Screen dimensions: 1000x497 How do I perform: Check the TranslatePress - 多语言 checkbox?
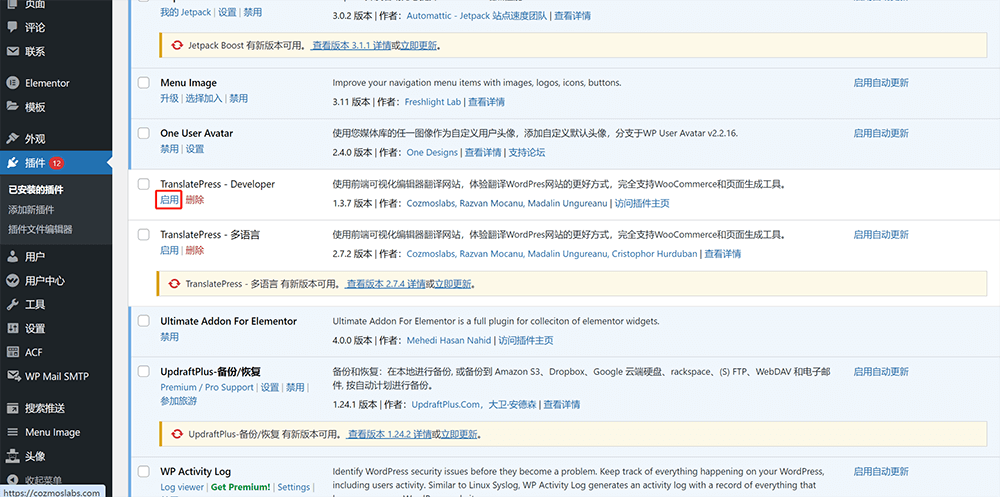[x=144, y=235]
